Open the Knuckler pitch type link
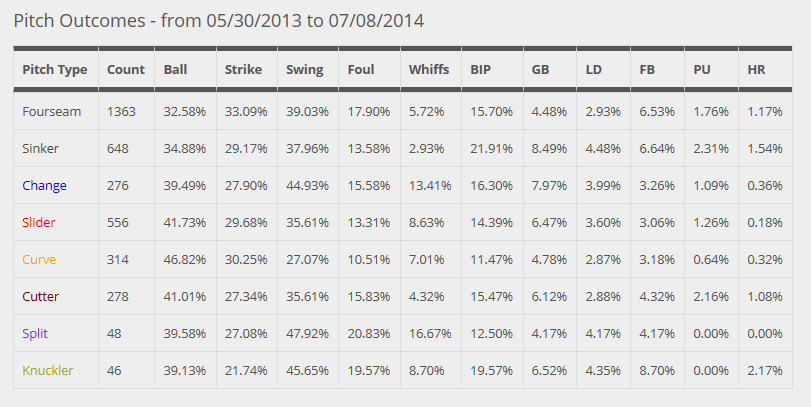 click(48, 371)
